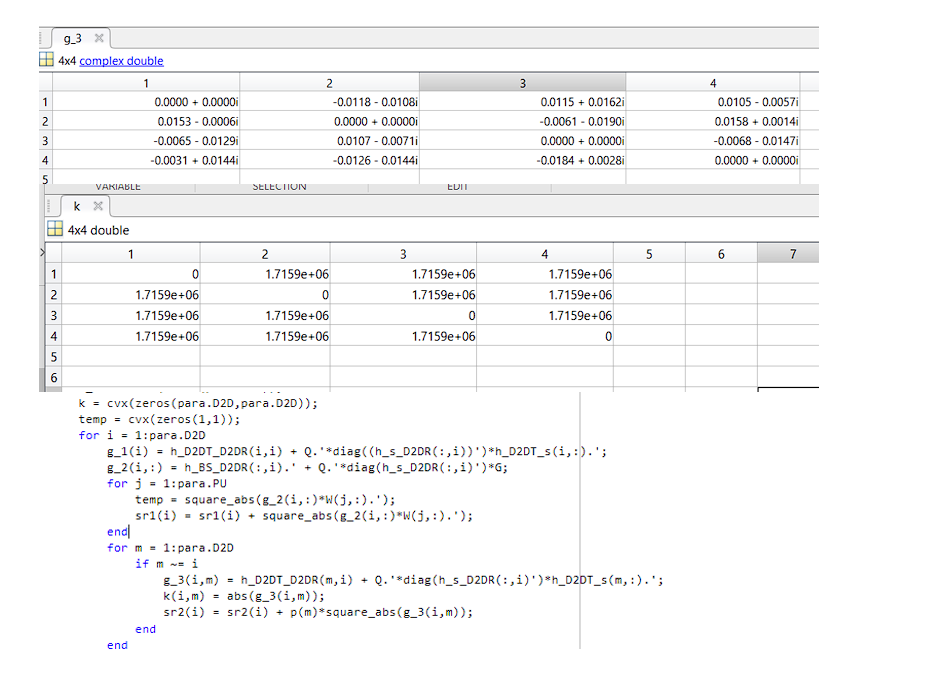Click the line 'k(i,m) = abs(g_3(i,m));'
925x674 pixels.
click(244, 596)
